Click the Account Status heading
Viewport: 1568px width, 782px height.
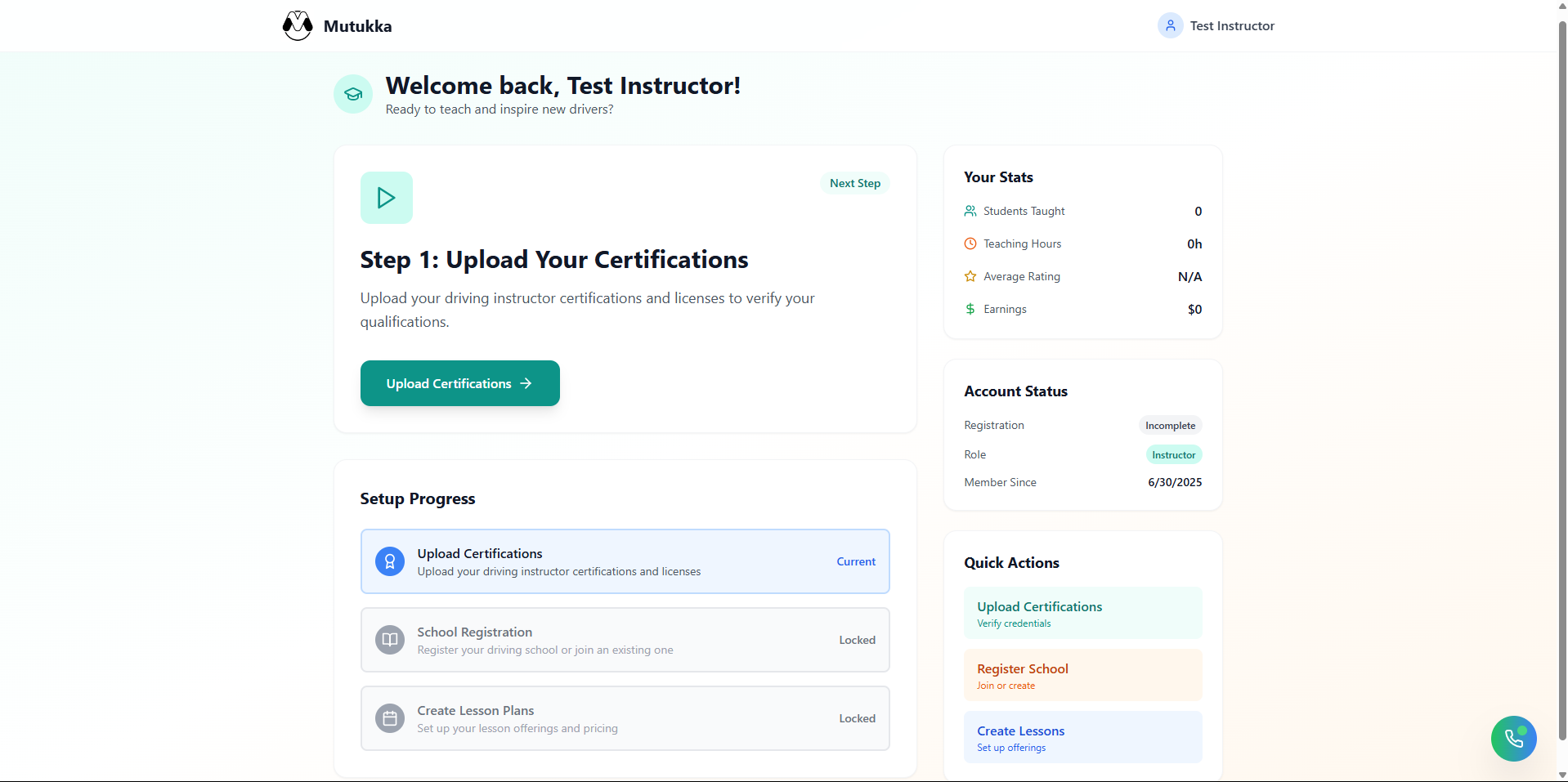(1015, 391)
